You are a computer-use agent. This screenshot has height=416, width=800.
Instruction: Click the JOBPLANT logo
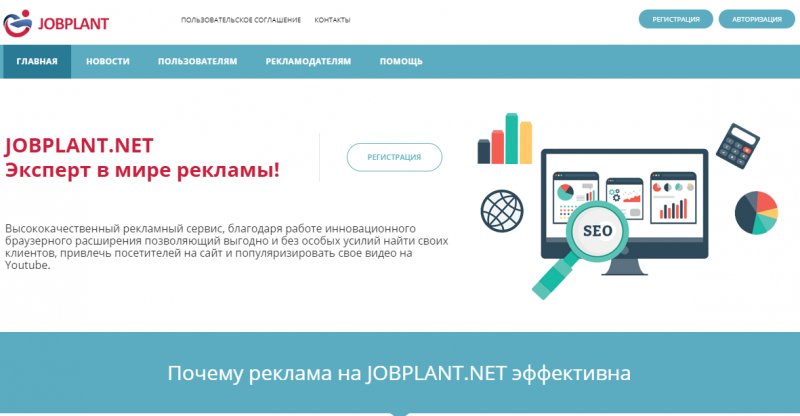(56, 23)
